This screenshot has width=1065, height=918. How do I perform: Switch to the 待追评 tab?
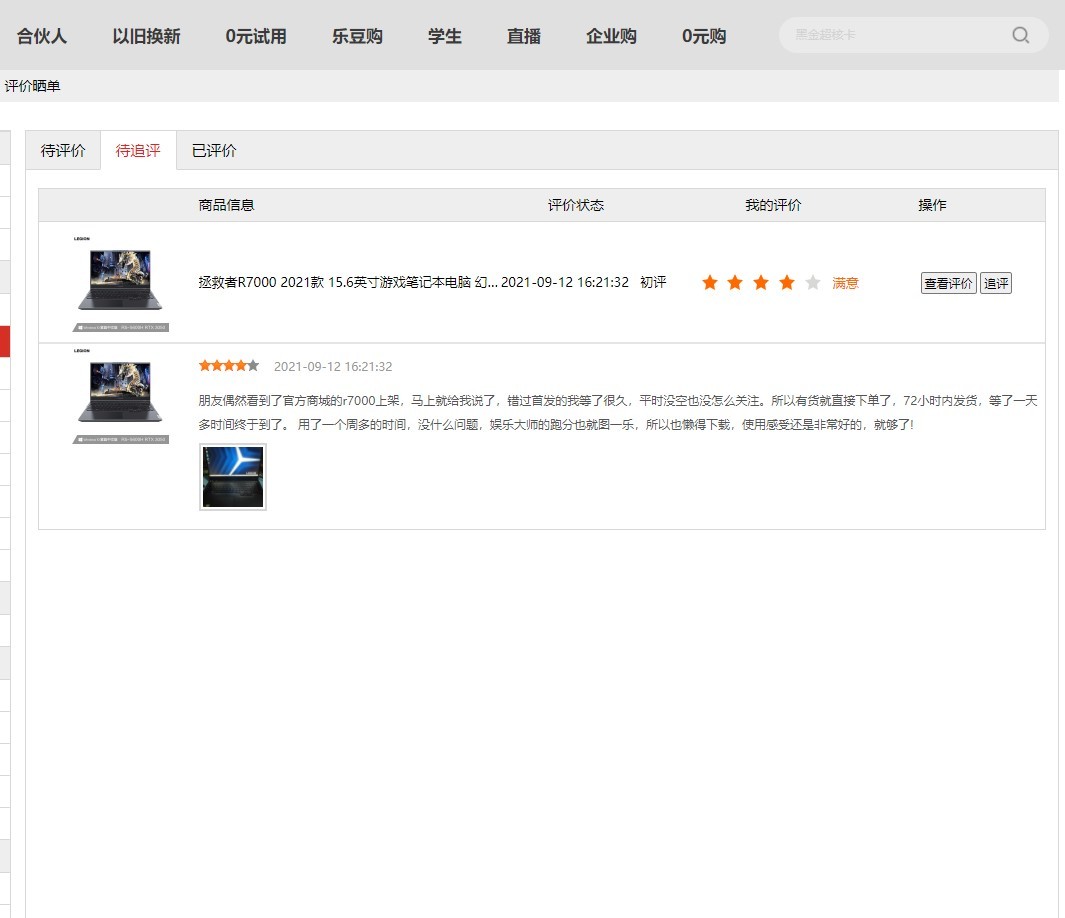tap(138, 150)
